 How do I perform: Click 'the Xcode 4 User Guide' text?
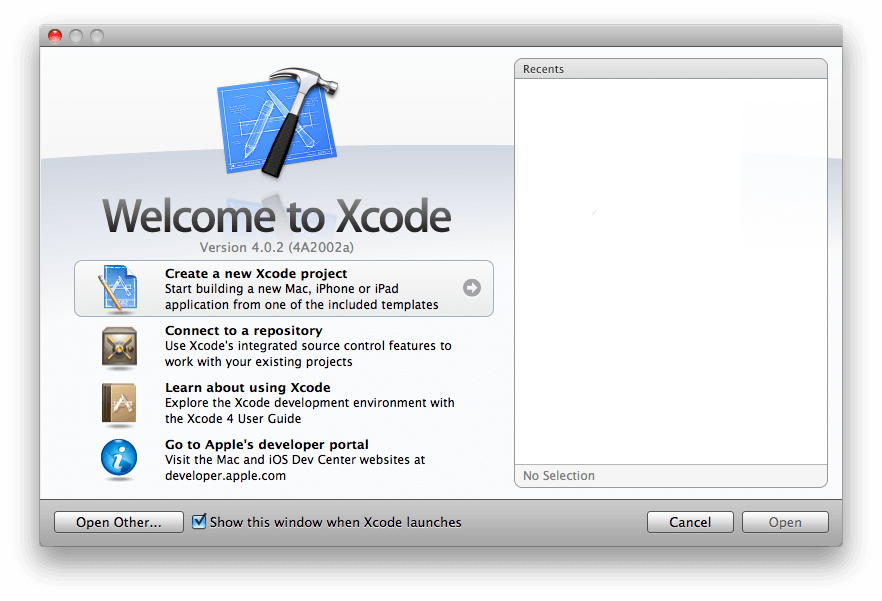click(x=233, y=419)
